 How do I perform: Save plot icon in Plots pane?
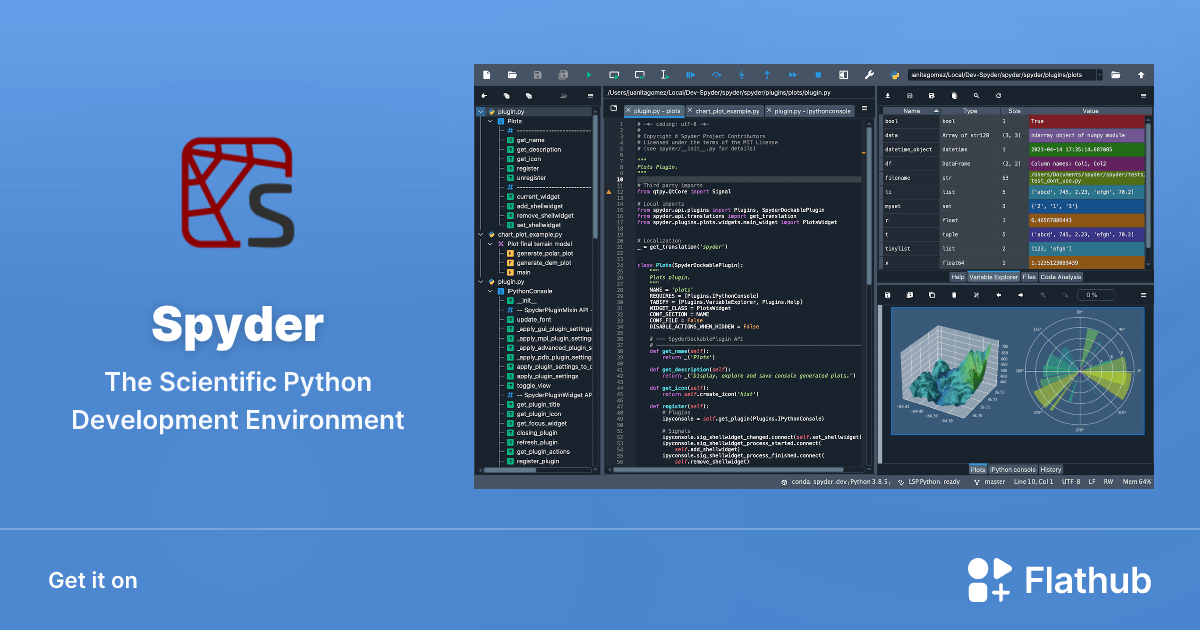[x=887, y=295]
